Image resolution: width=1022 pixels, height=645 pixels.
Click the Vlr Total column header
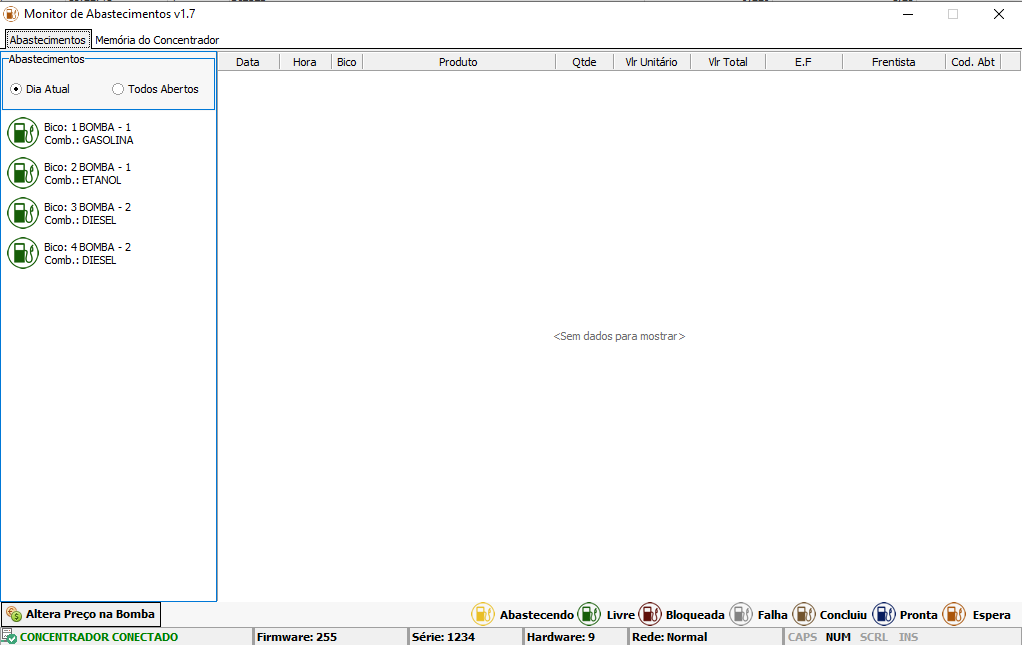(x=727, y=62)
